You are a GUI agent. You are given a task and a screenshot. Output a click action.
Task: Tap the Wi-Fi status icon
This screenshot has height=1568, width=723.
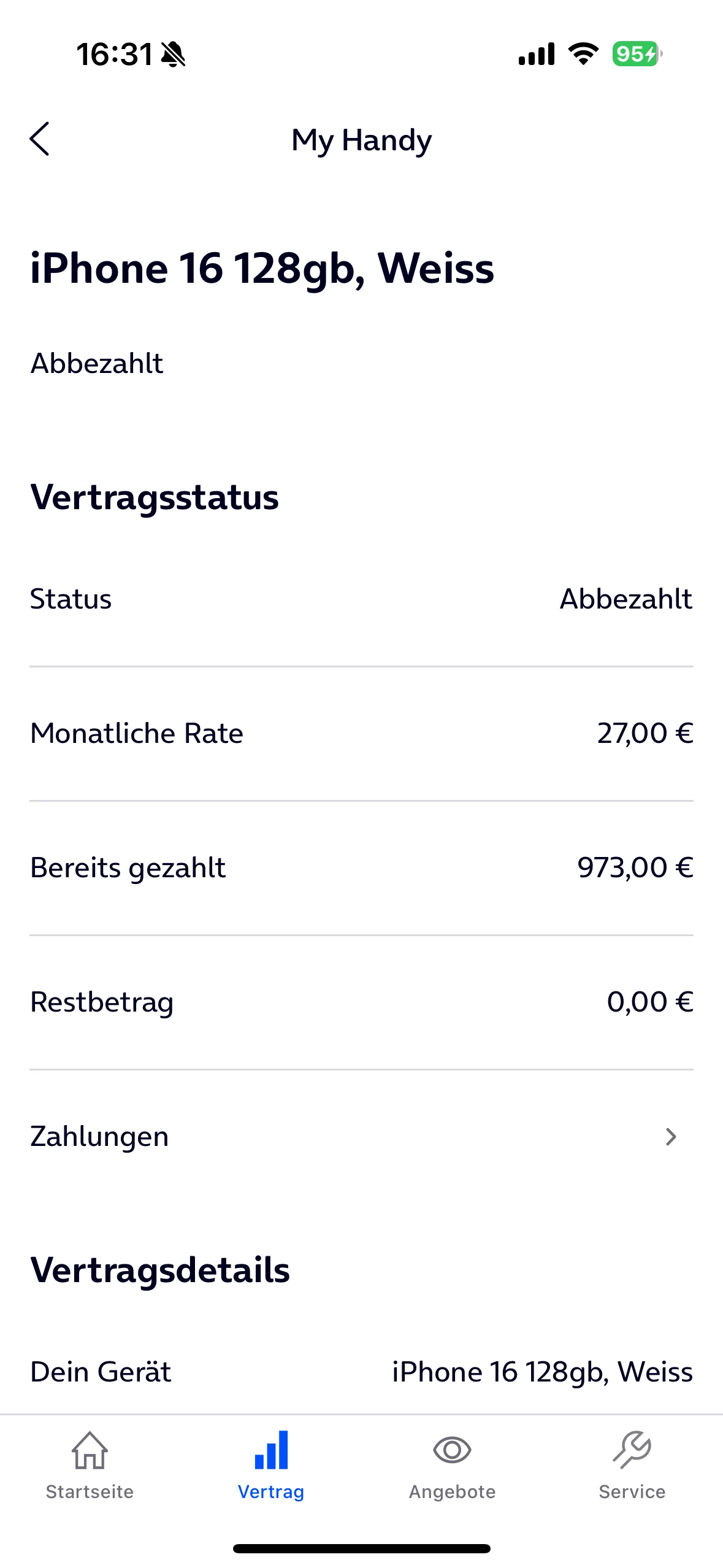pyautogui.click(x=583, y=54)
